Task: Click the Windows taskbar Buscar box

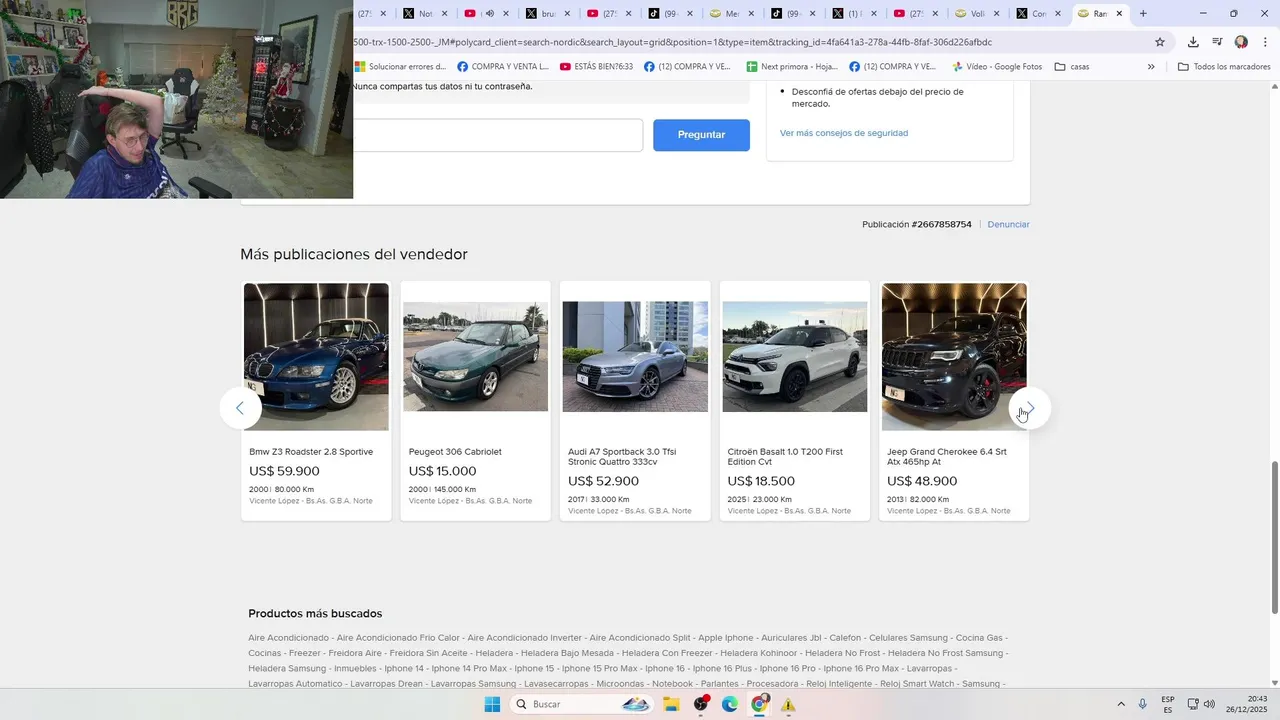Action: tap(583, 704)
